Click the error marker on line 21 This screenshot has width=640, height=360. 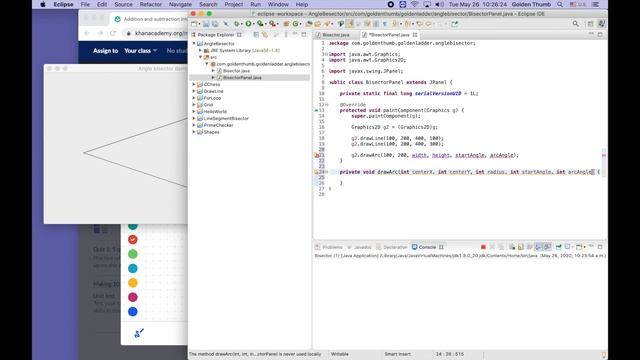tap(316, 155)
